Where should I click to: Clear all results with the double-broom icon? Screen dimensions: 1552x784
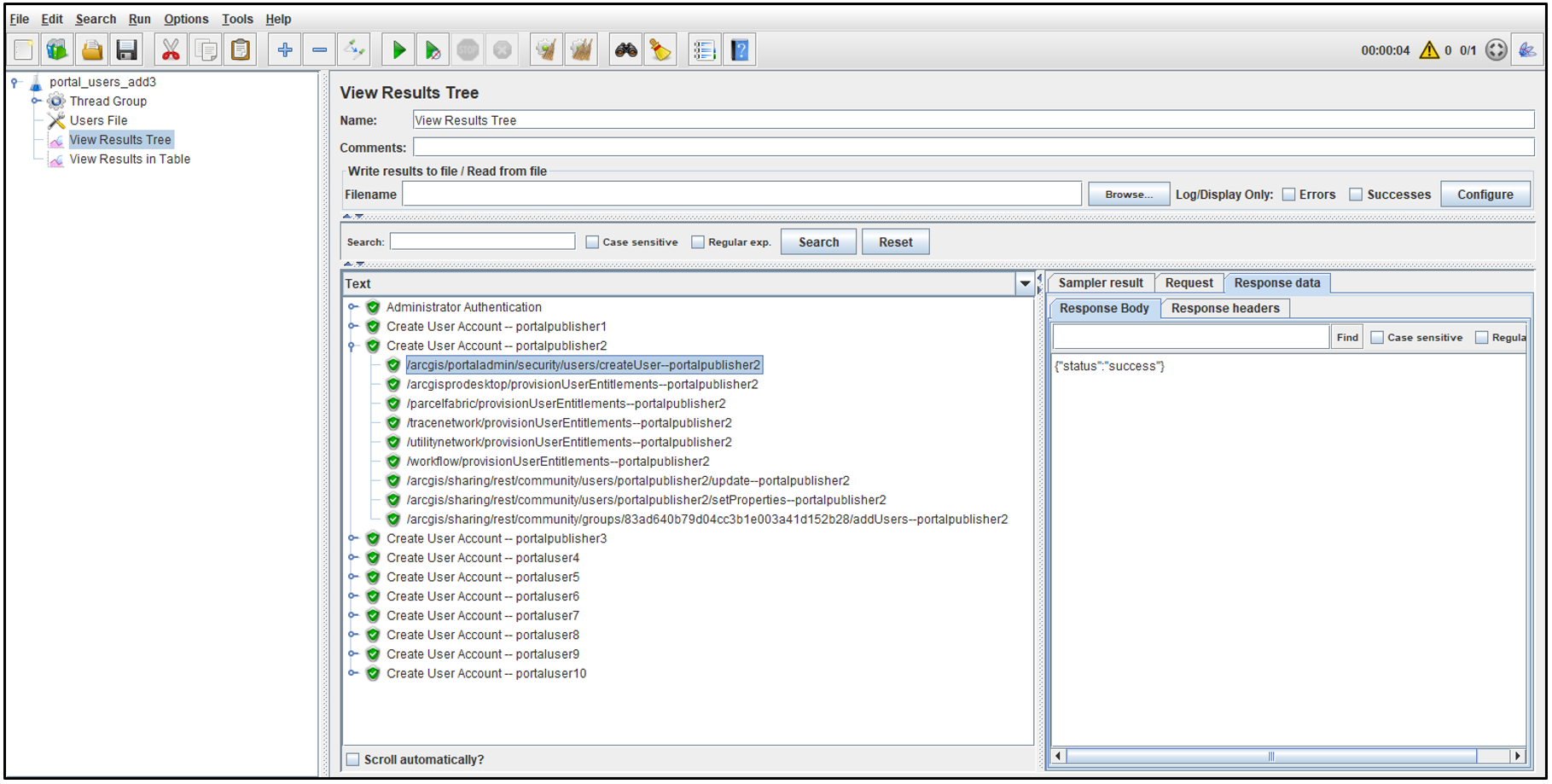click(x=581, y=49)
